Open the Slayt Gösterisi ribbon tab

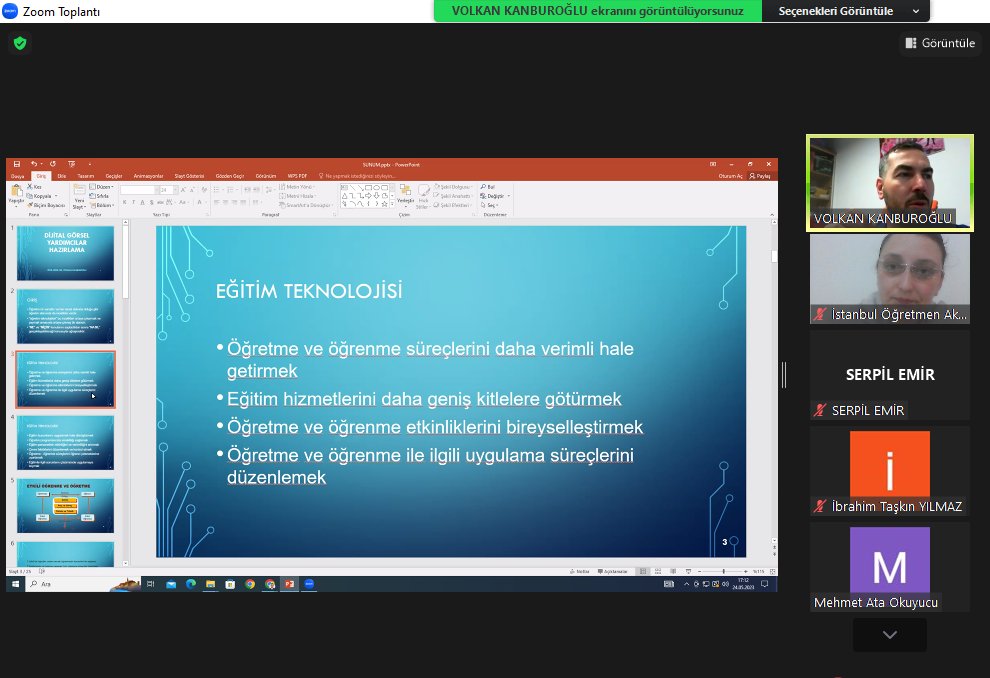(189, 176)
